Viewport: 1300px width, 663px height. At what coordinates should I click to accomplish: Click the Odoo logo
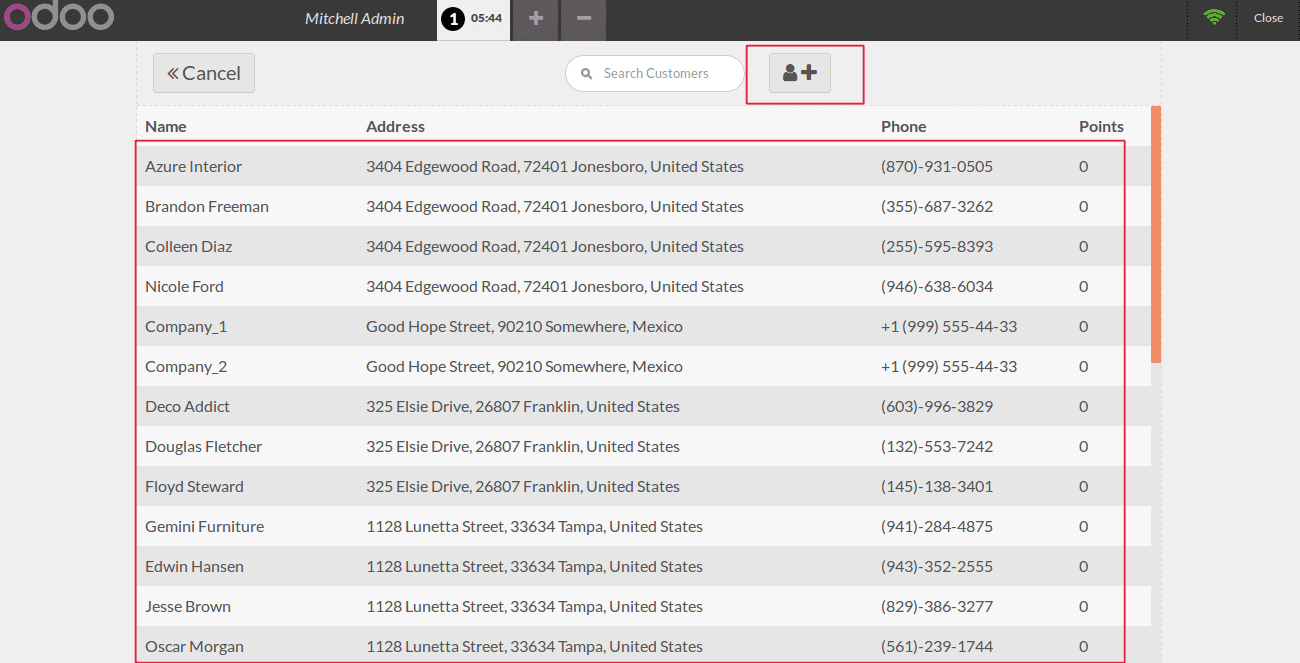(58, 16)
